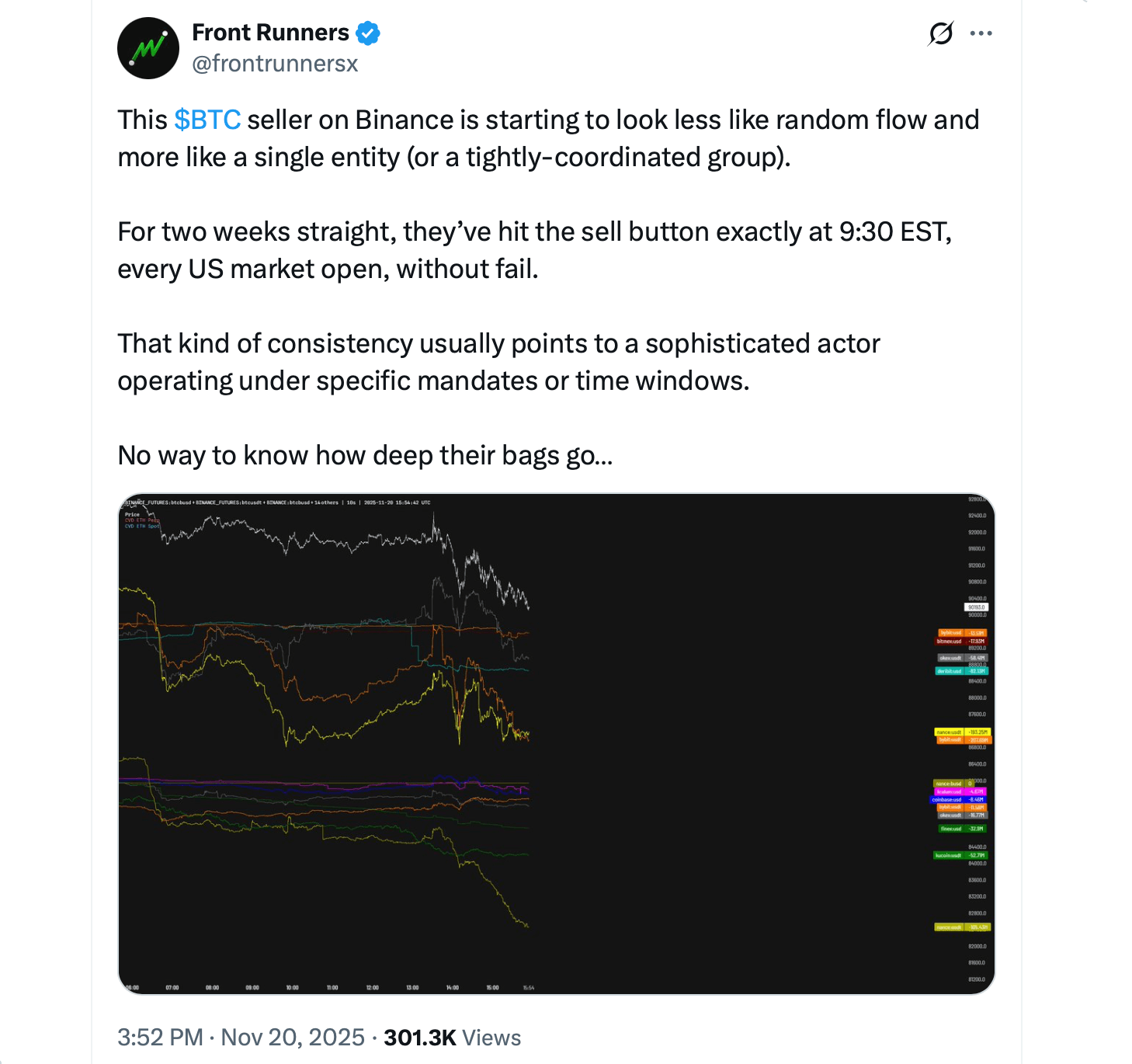Click the blue CVD ETH Spot label

[x=142, y=527]
